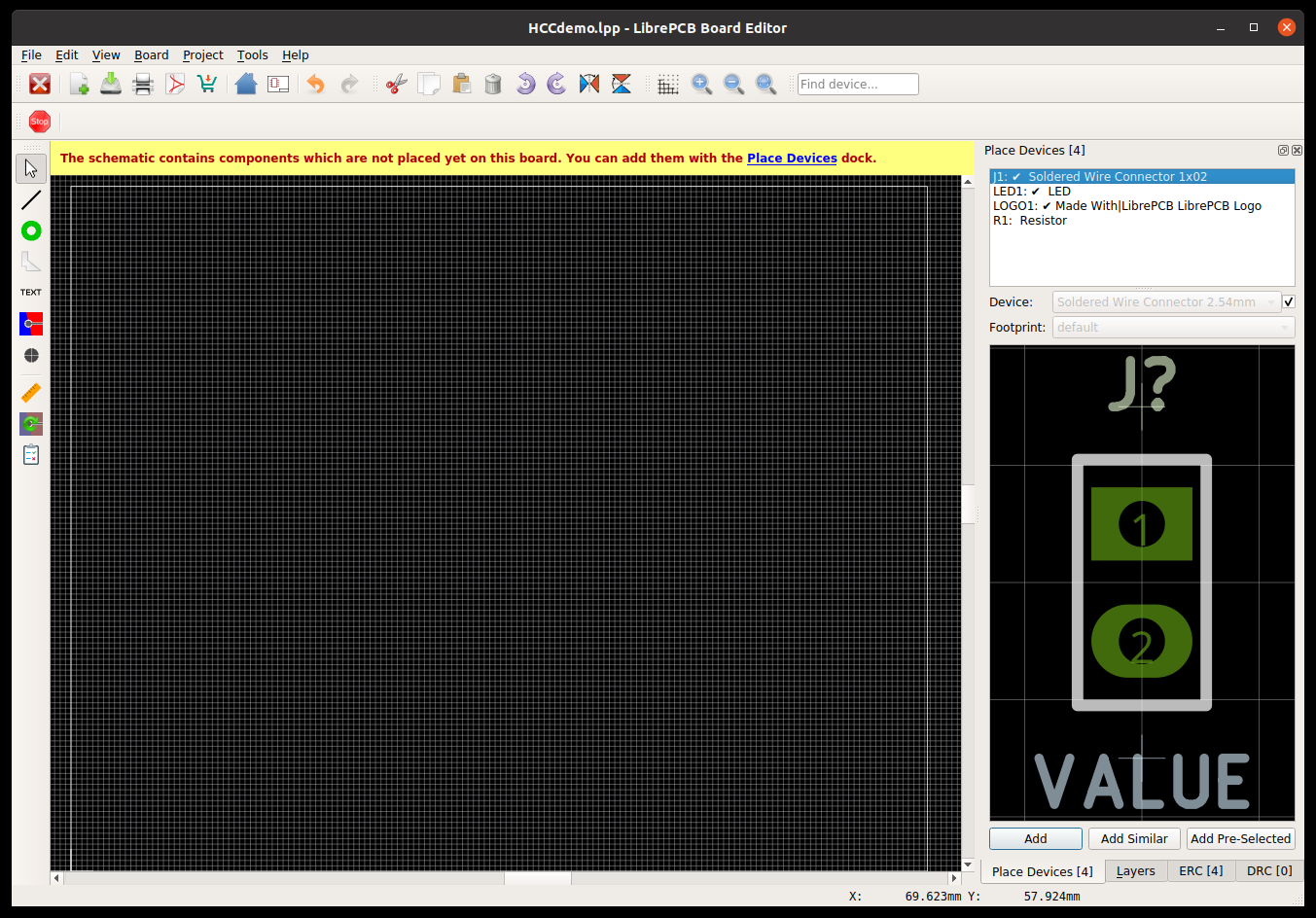Select J1 Soldered Wire Connector 1x02 row
This screenshot has height=918, width=1316.
click(x=1142, y=177)
